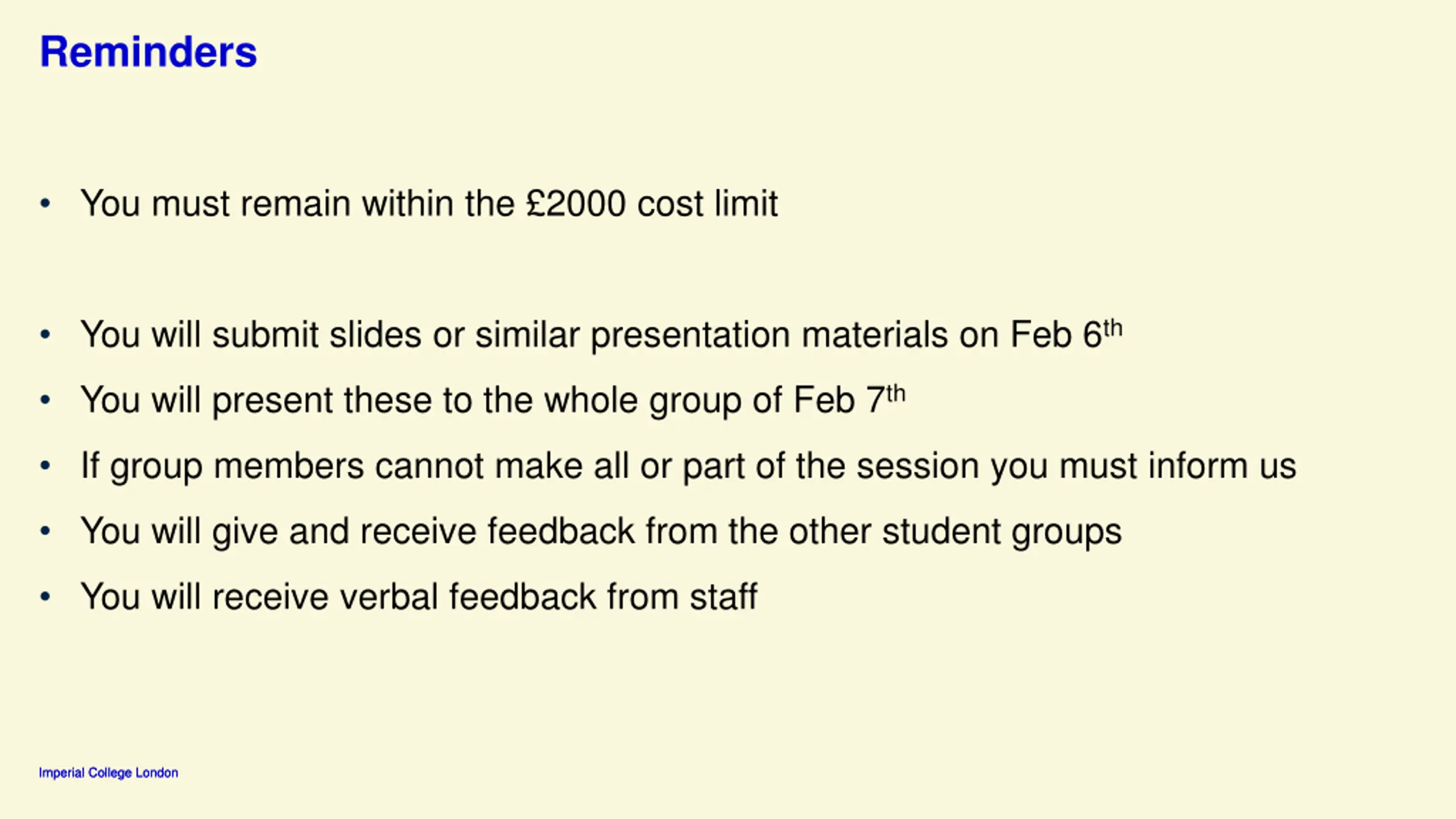Click the Reminders slide title

(148, 52)
